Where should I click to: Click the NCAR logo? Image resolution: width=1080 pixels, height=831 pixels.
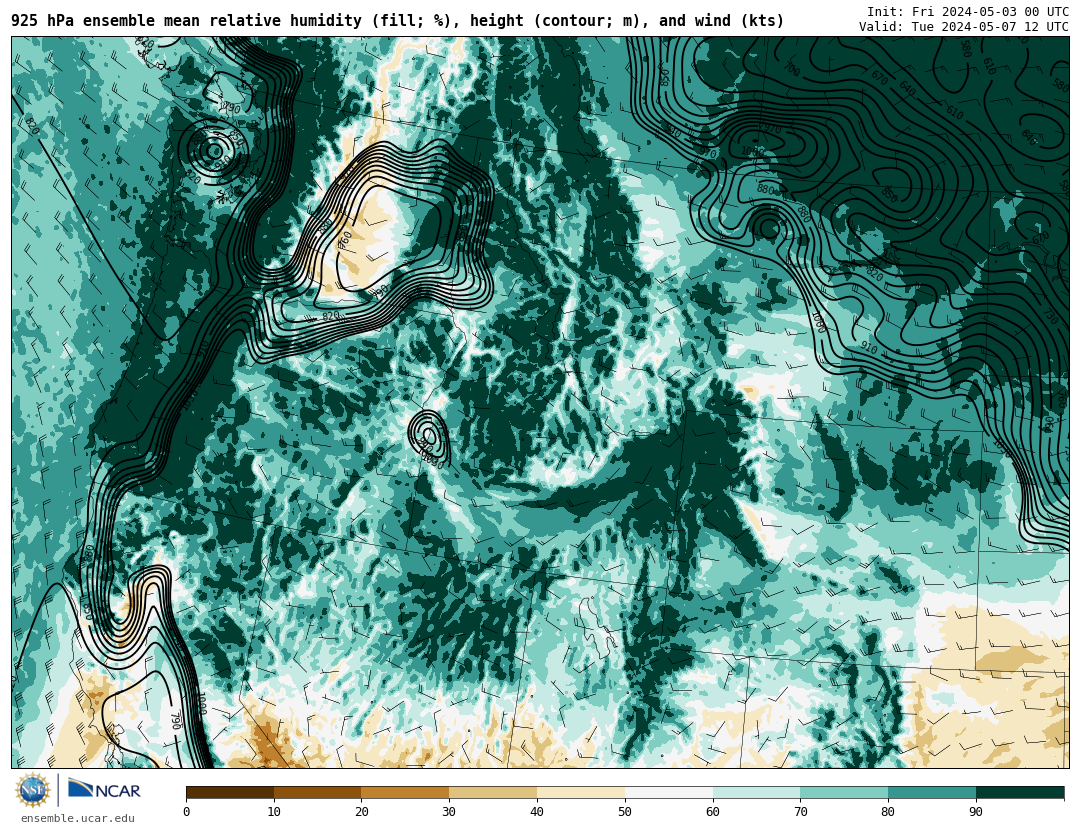(x=104, y=790)
